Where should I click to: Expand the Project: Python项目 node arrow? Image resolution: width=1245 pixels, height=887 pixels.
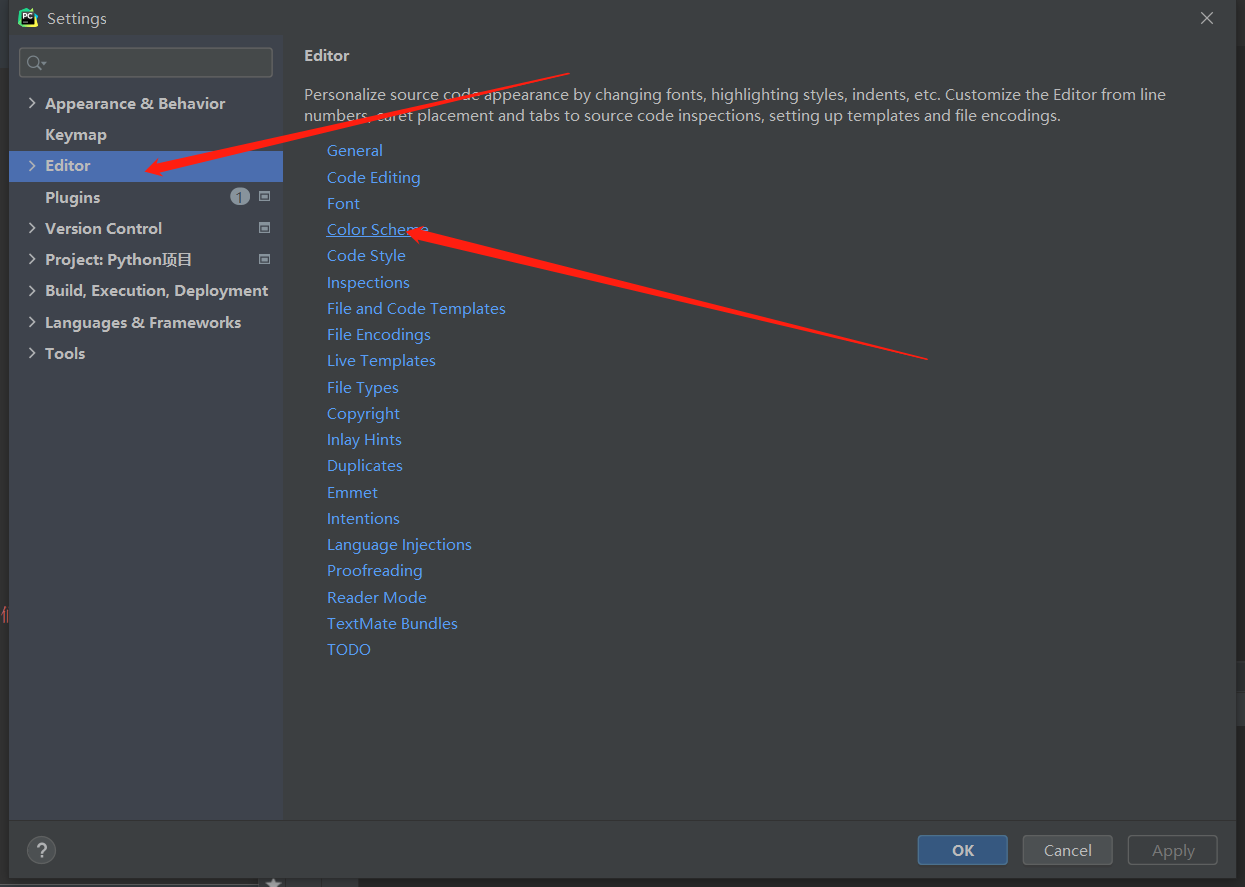tap(32, 259)
